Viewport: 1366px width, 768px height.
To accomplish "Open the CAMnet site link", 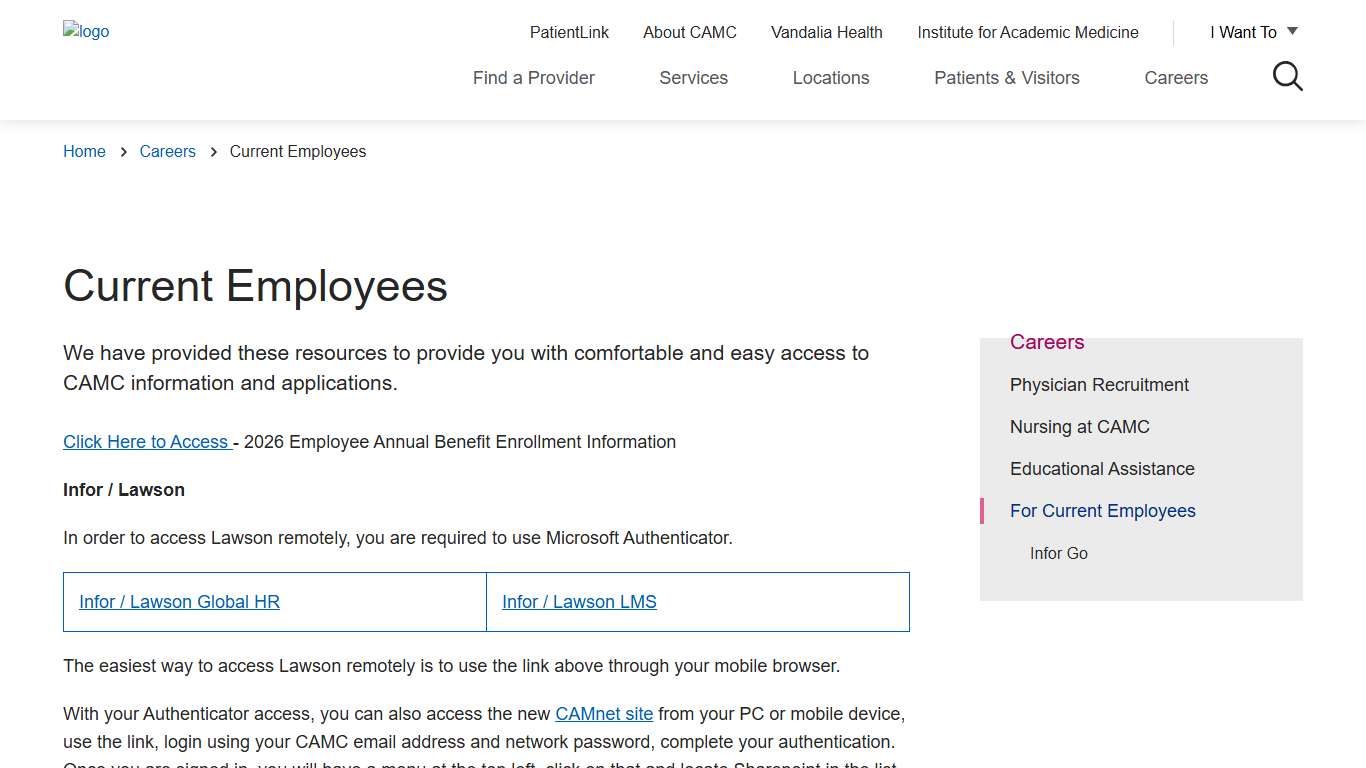I will pyautogui.click(x=604, y=713).
